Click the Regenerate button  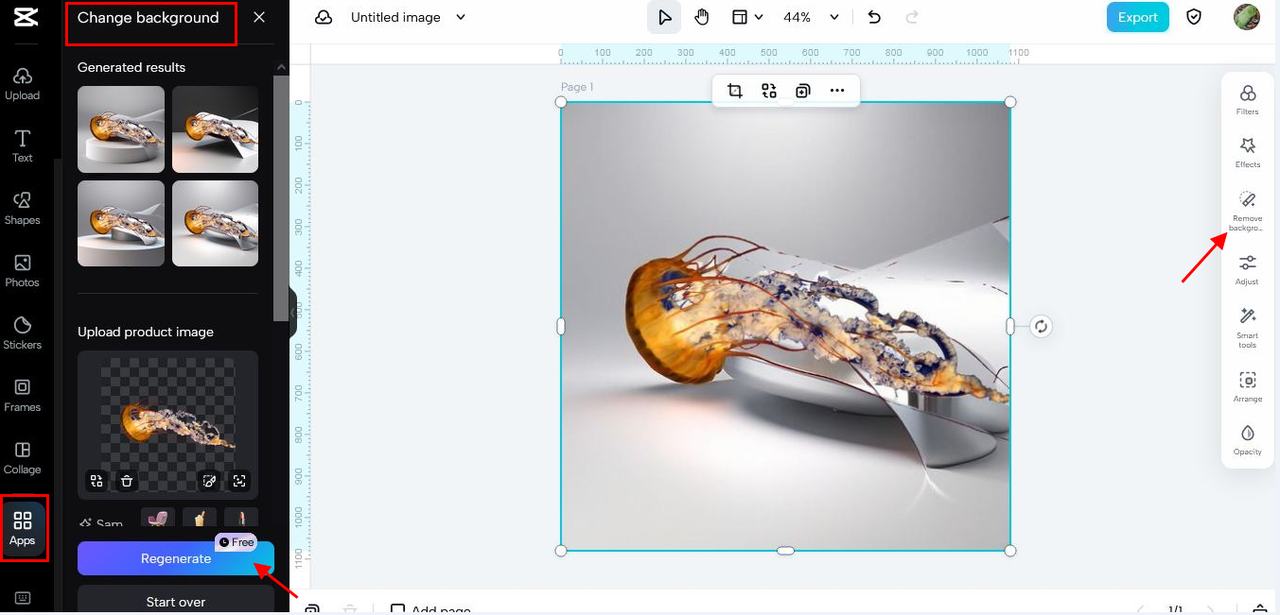(x=176, y=559)
